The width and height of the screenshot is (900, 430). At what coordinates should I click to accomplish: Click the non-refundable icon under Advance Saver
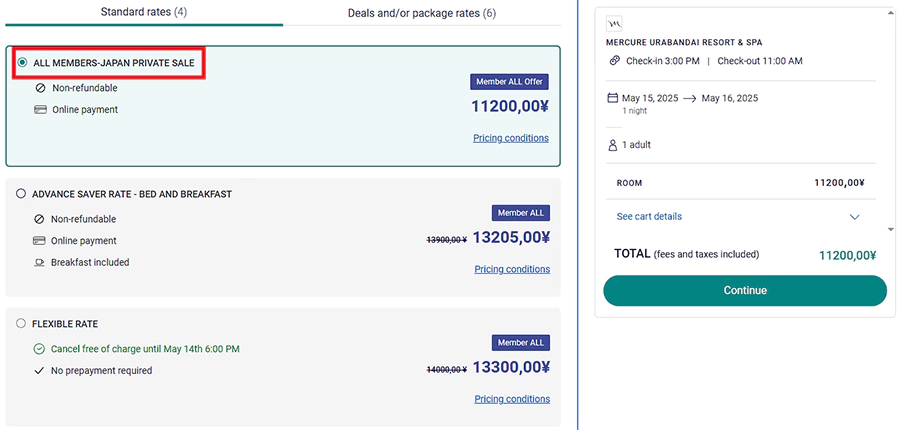coord(39,219)
